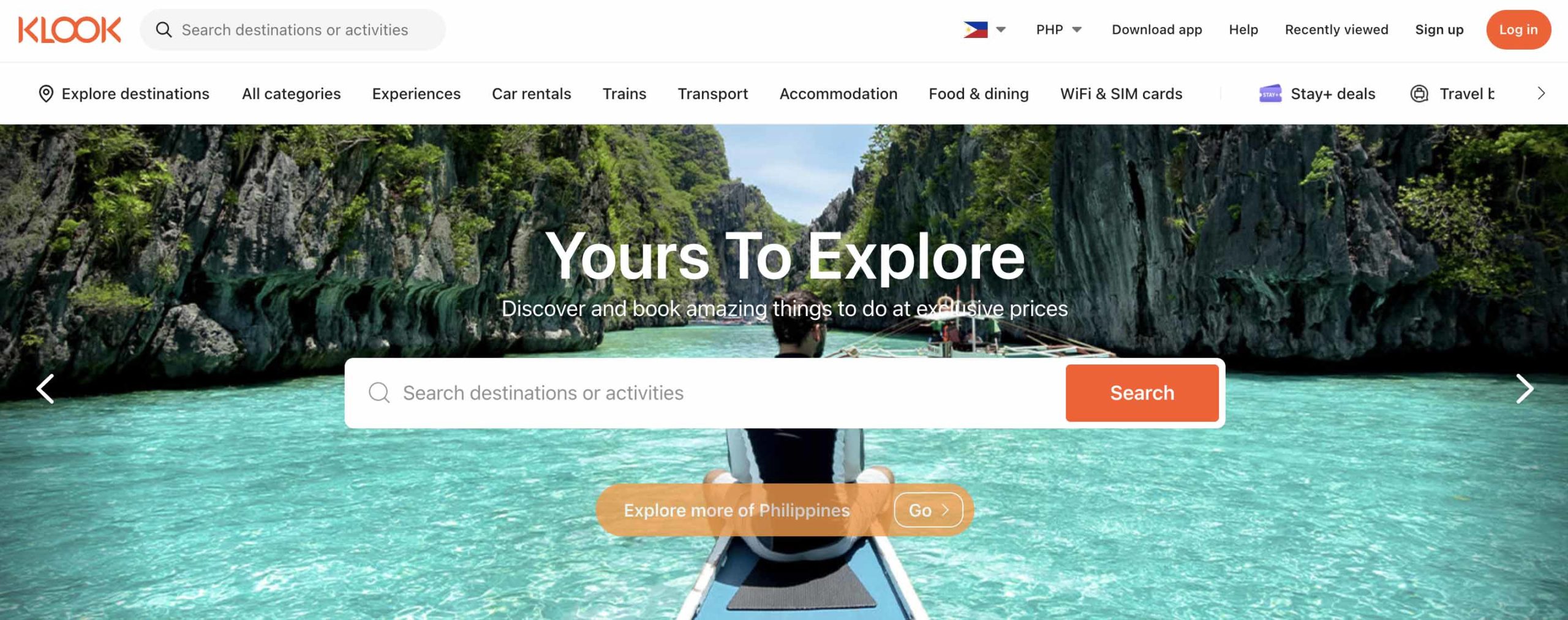The image size is (1568, 620).
Task: Click the Stay+ deals ticket icon
Action: (1270, 94)
